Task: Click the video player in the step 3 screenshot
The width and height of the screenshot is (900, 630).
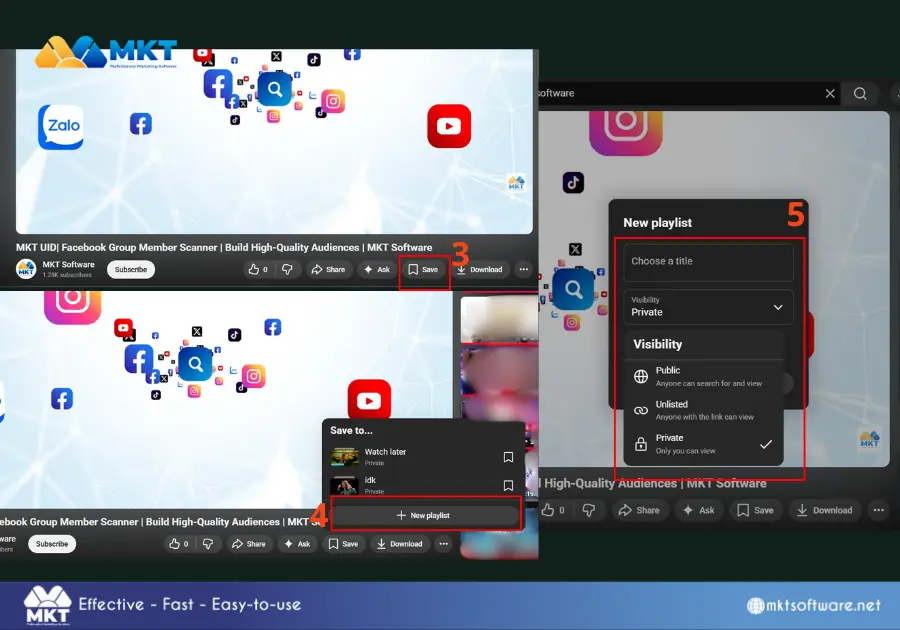Action: coord(274,141)
